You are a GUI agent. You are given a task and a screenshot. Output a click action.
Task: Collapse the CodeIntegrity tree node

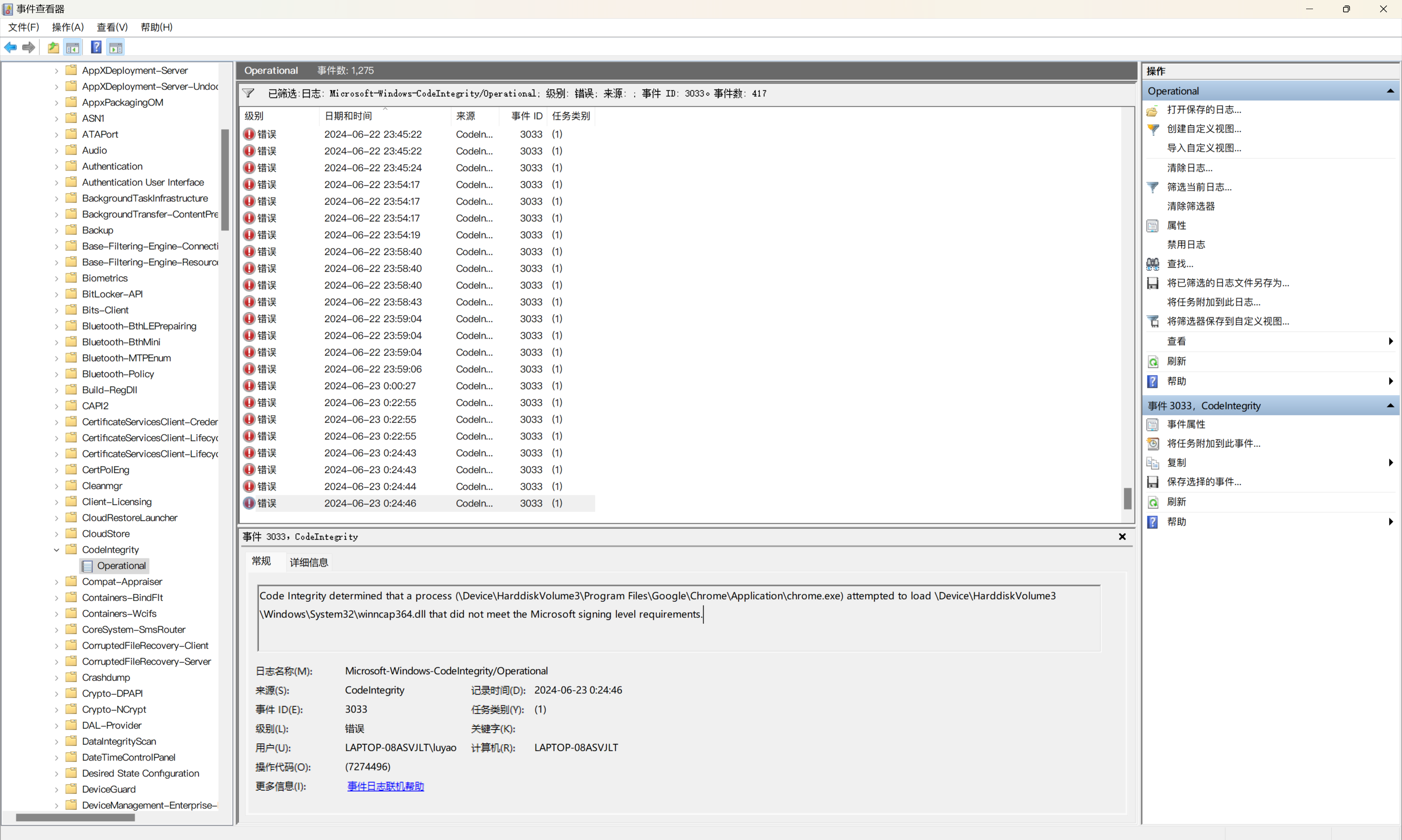pos(56,550)
